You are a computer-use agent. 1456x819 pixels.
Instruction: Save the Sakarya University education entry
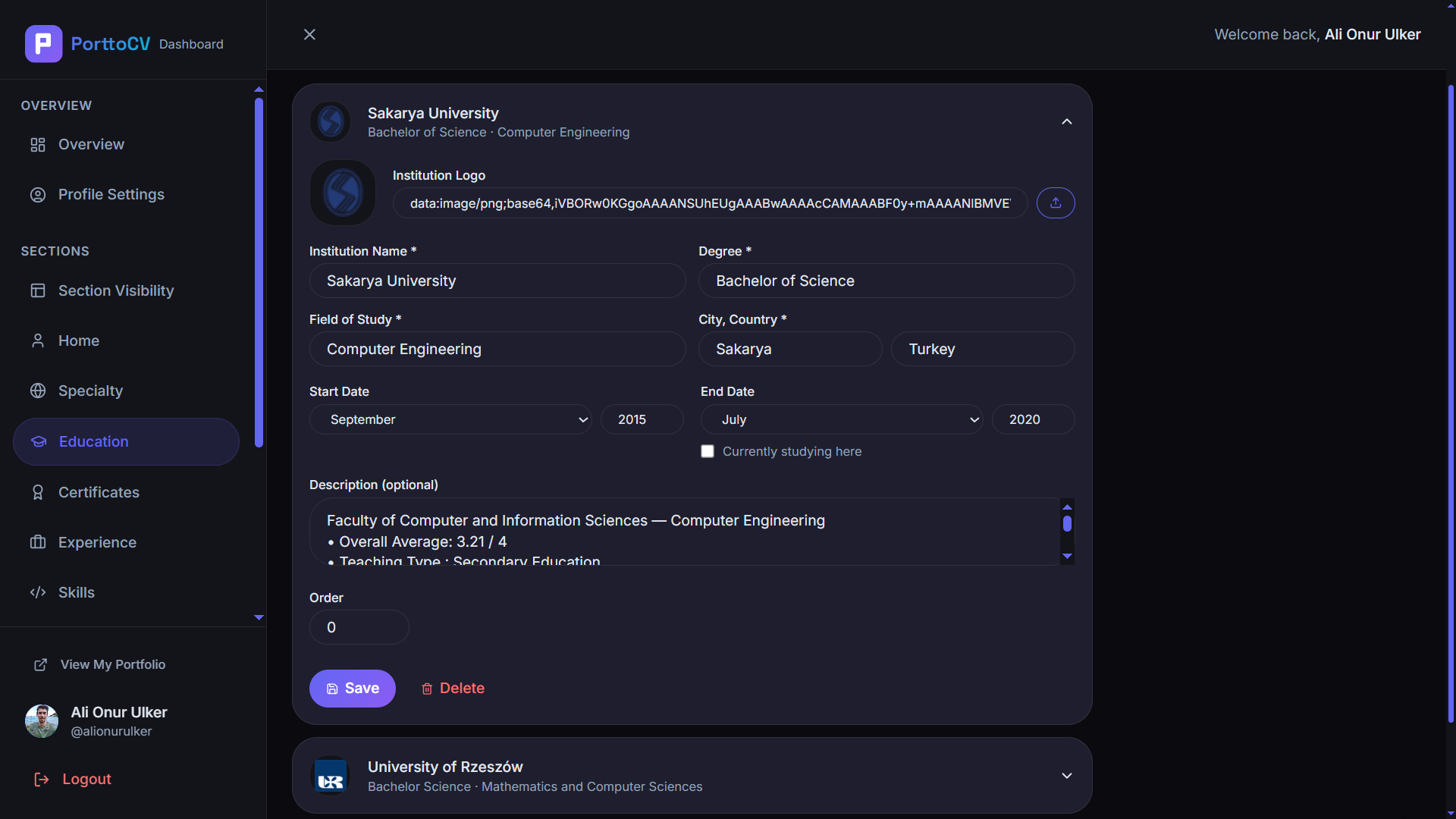[x=353, y=689]
